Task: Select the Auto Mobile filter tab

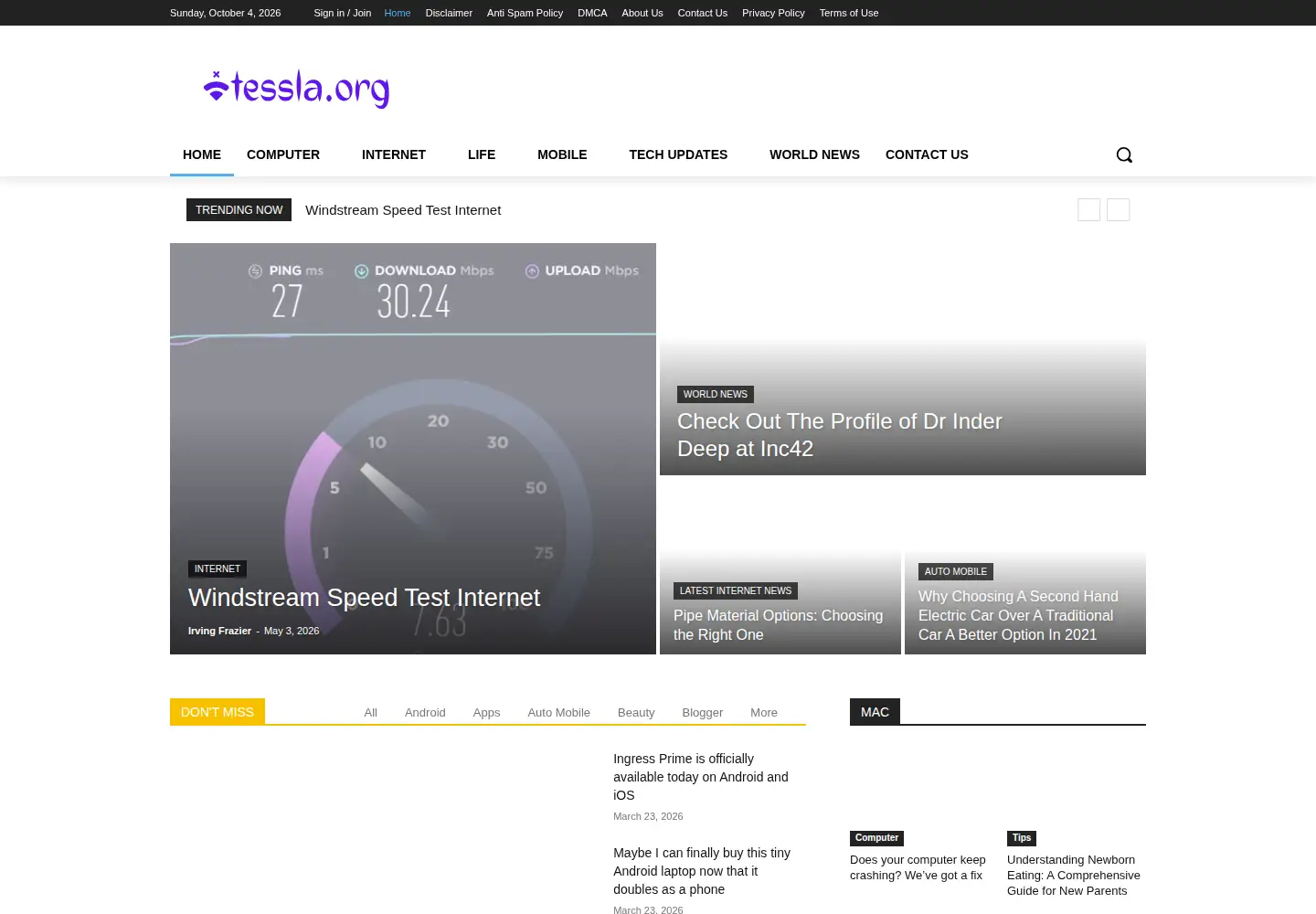Action: (x=558, y=713)
